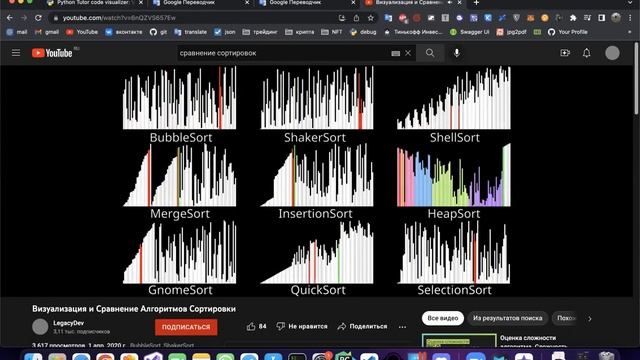Viewport: 640px width, 360px height.
Task: Click the video title text
Action: point(134,309)
